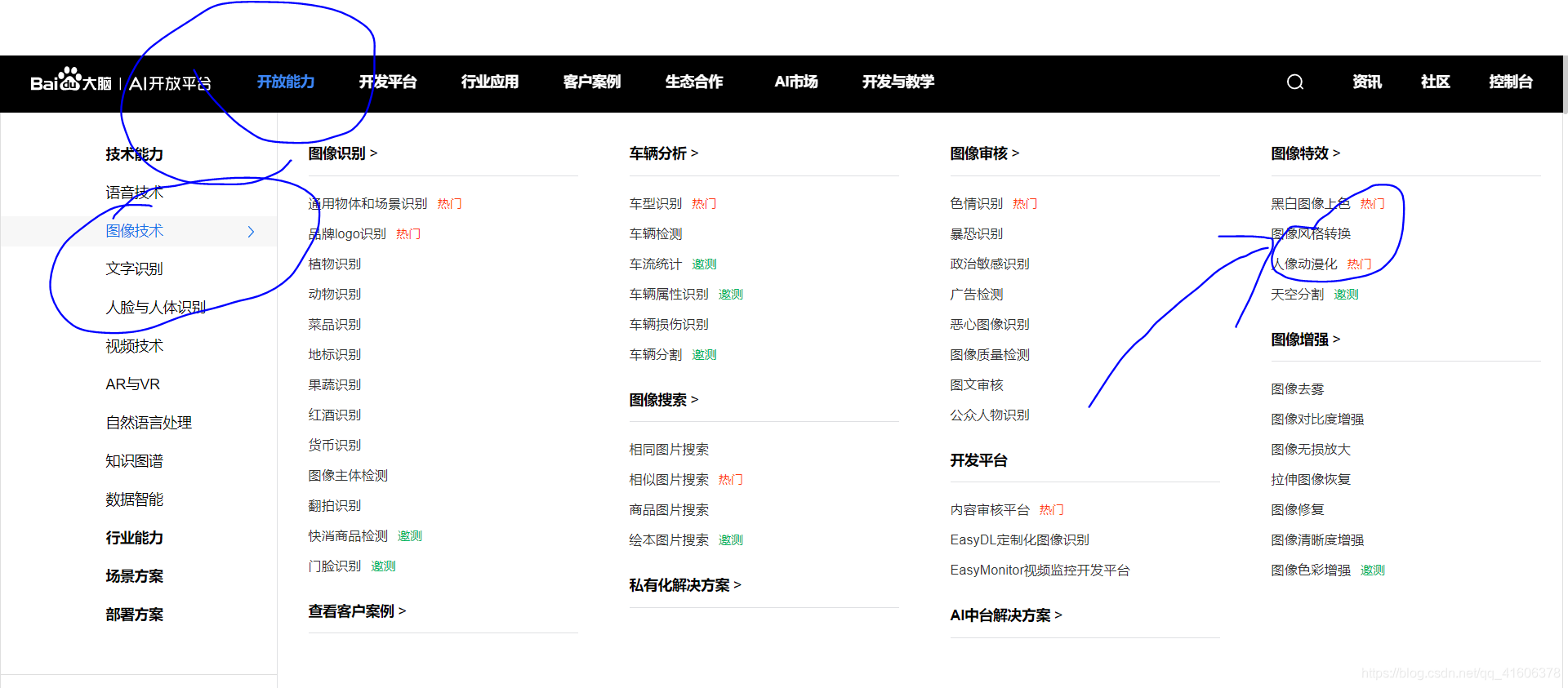The width and height of the screenshot is (1568, 688).
Task: Select AR与VR in the sidebar
Action: point(132,384)
